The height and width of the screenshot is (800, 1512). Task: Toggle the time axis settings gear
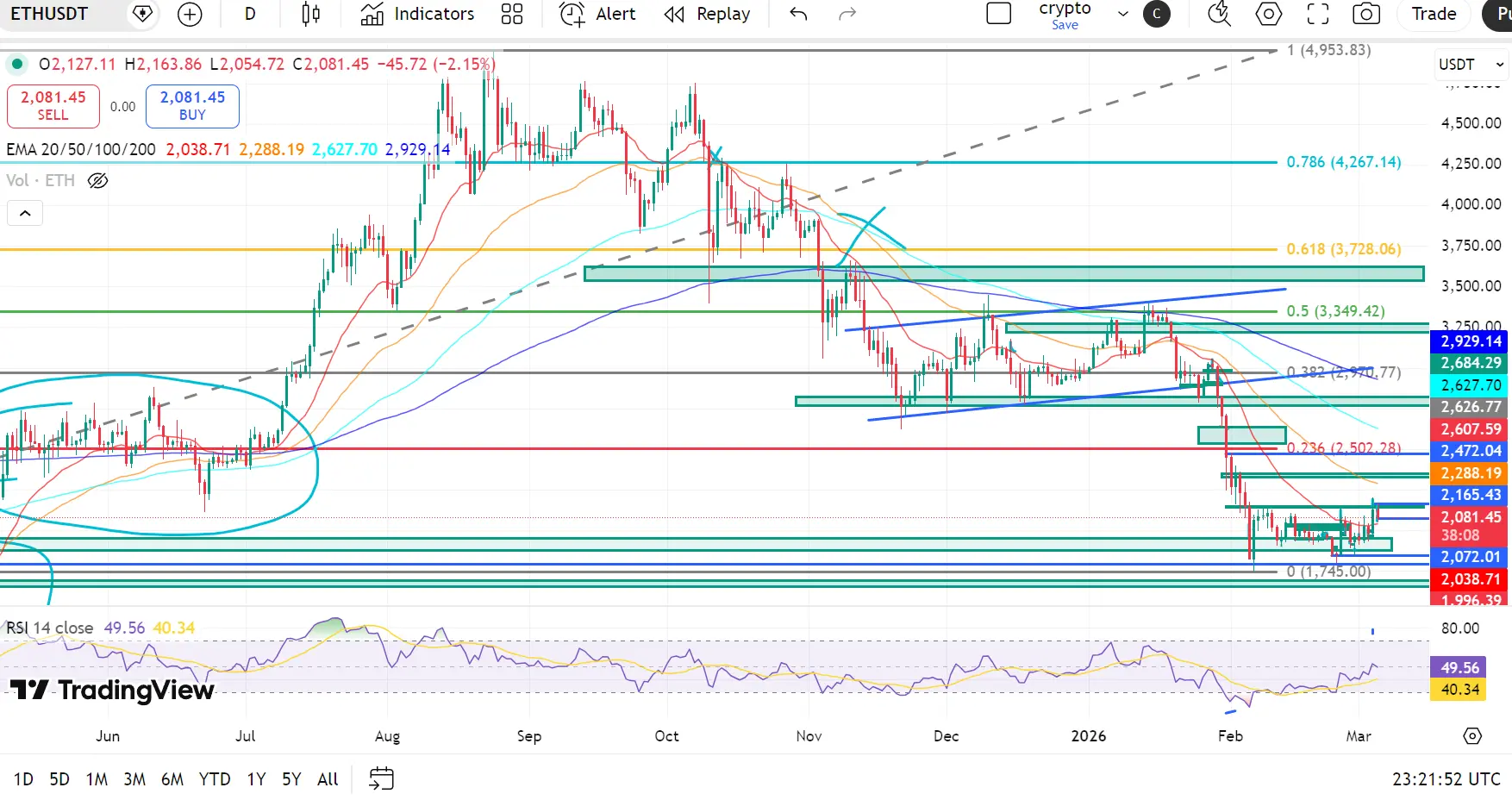(x=1472, y=736)
